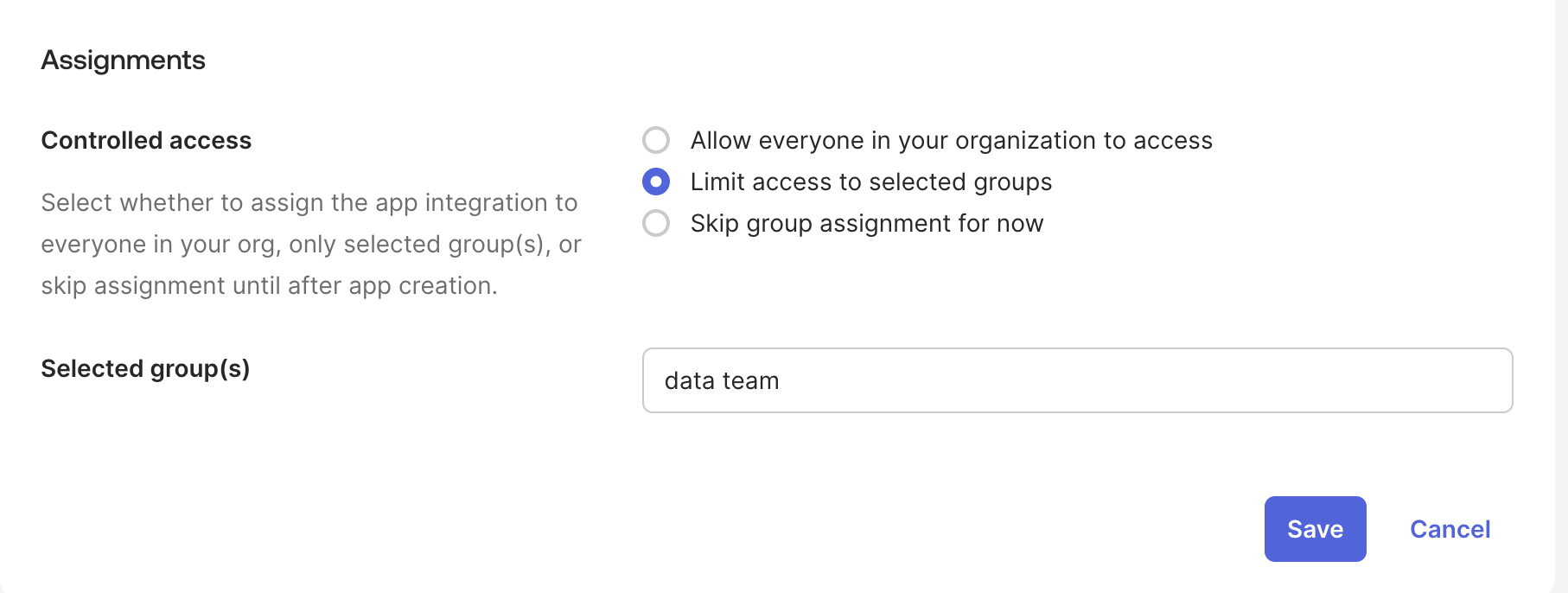This screenshot has height=593, width=1568.
Task: Click the "skip assignment until after app creation" line
Action: tap(269, 285)
